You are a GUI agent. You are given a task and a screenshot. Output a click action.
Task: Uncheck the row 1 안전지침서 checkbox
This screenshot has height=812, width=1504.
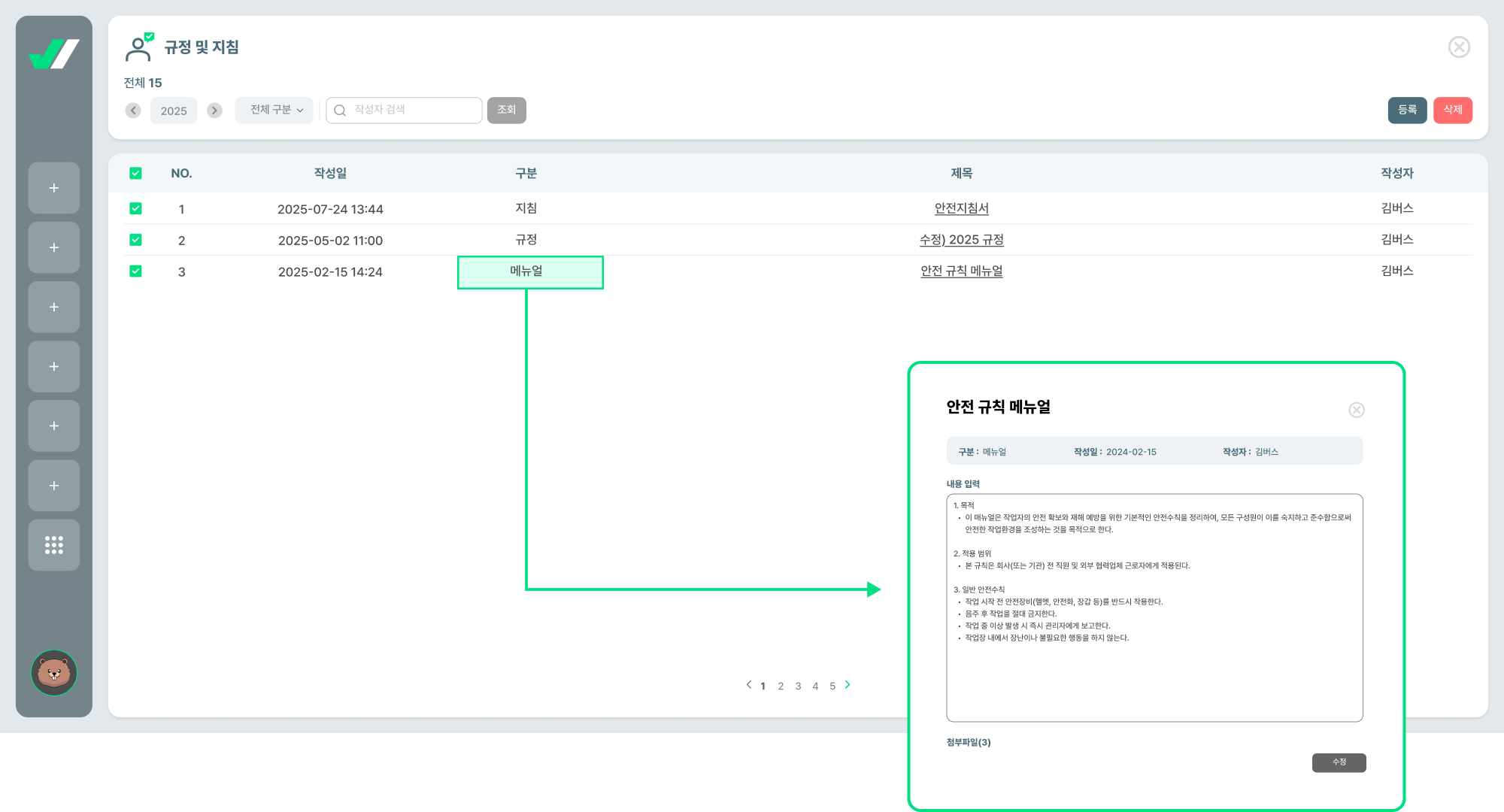click(x=135, y=208)
